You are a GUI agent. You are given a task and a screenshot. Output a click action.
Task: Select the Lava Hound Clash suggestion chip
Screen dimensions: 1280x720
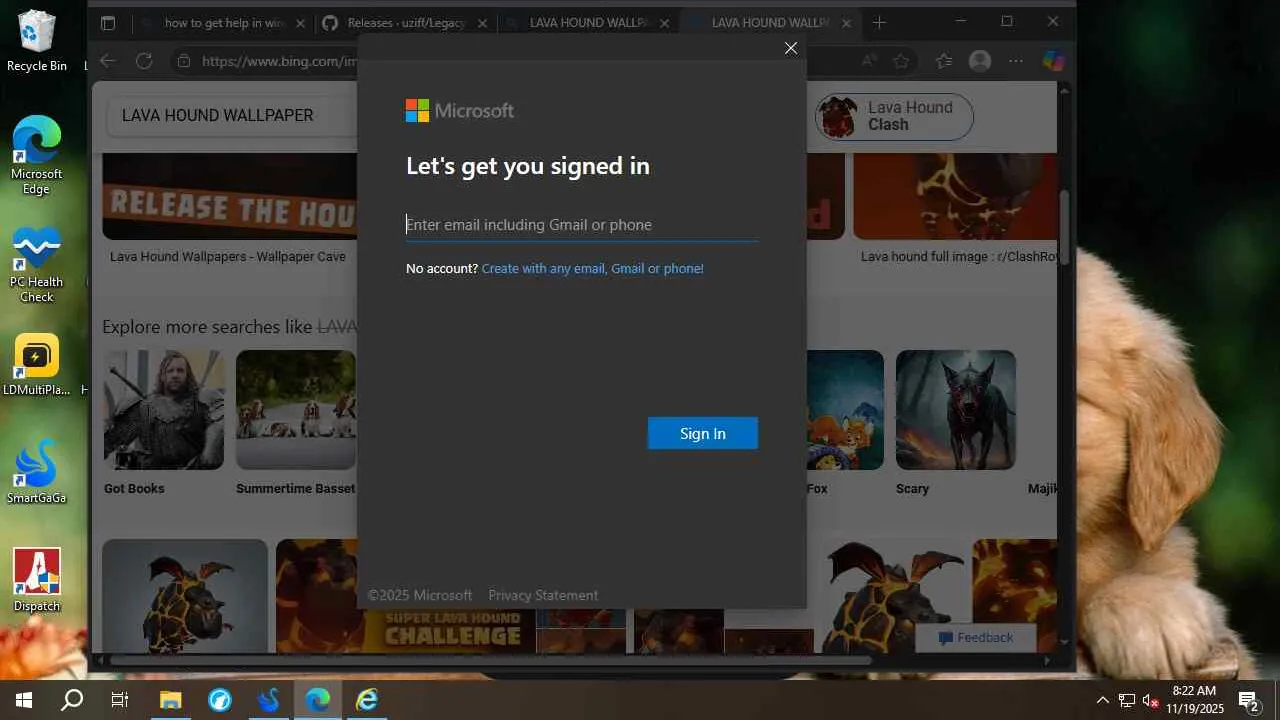pos(894,116)
